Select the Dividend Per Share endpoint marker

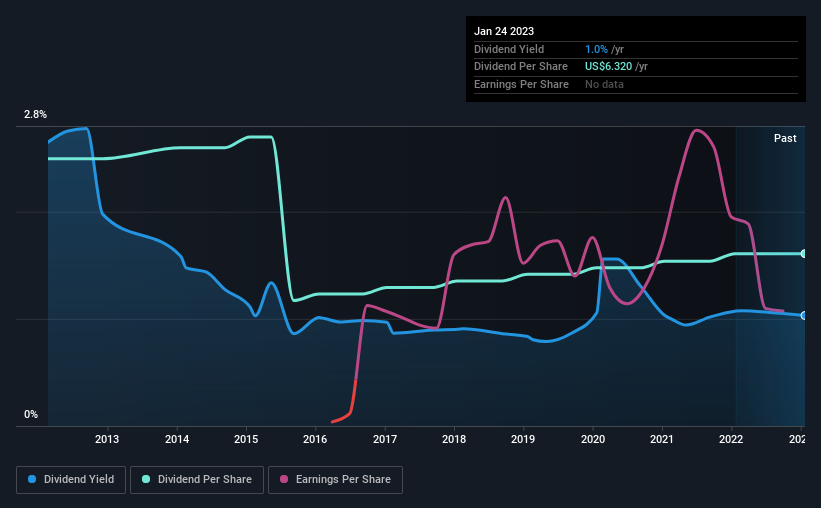coord(804,253)
